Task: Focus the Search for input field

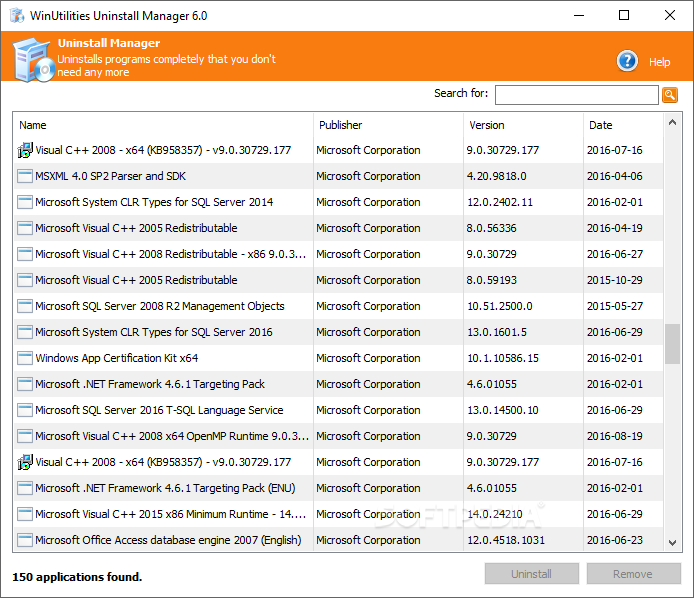Action: click(577, 95)
